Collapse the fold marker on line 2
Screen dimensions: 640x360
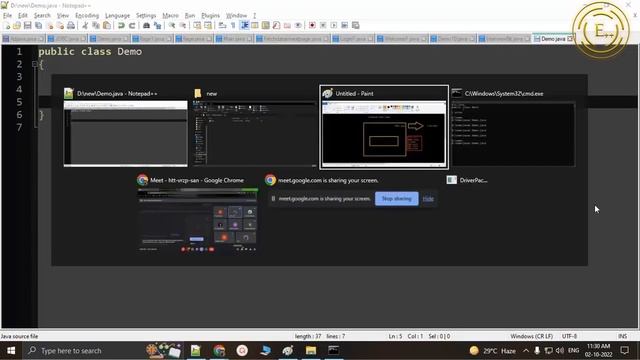click(35, 64)
